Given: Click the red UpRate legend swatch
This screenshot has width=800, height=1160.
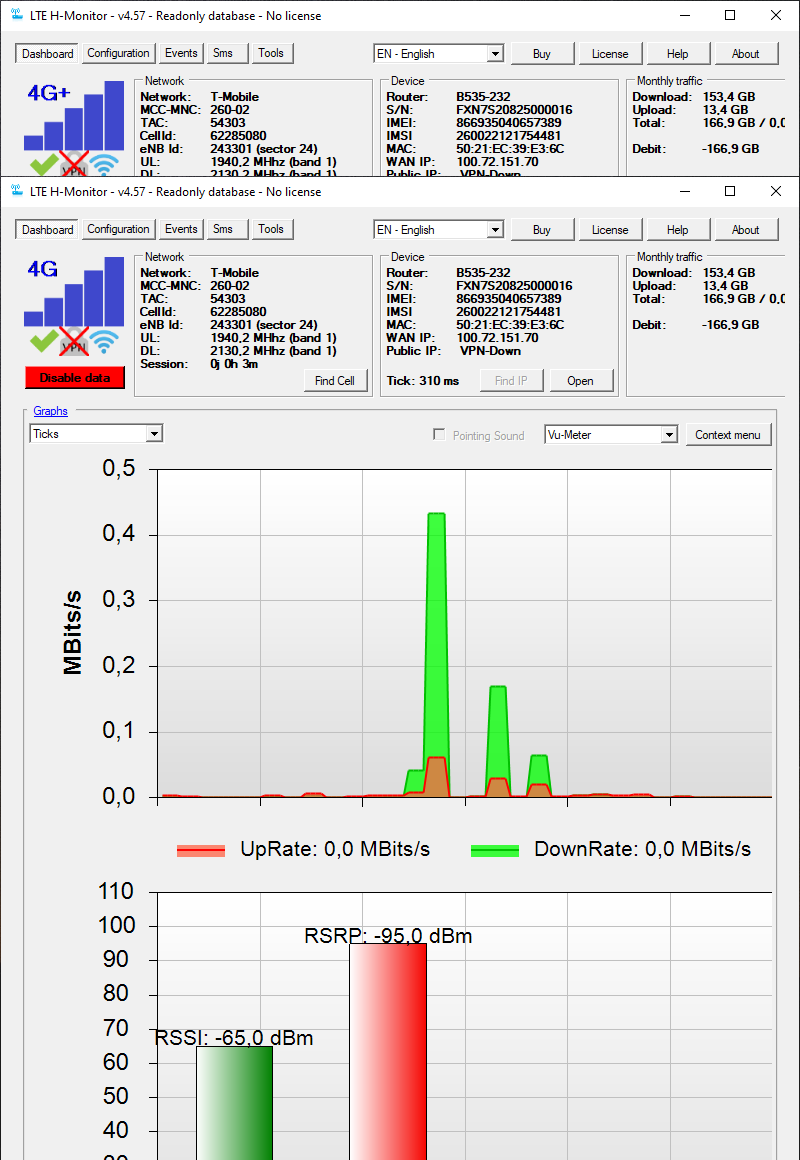Looking at the screenshot, I should pyautogui.click(x=201, y=851).
